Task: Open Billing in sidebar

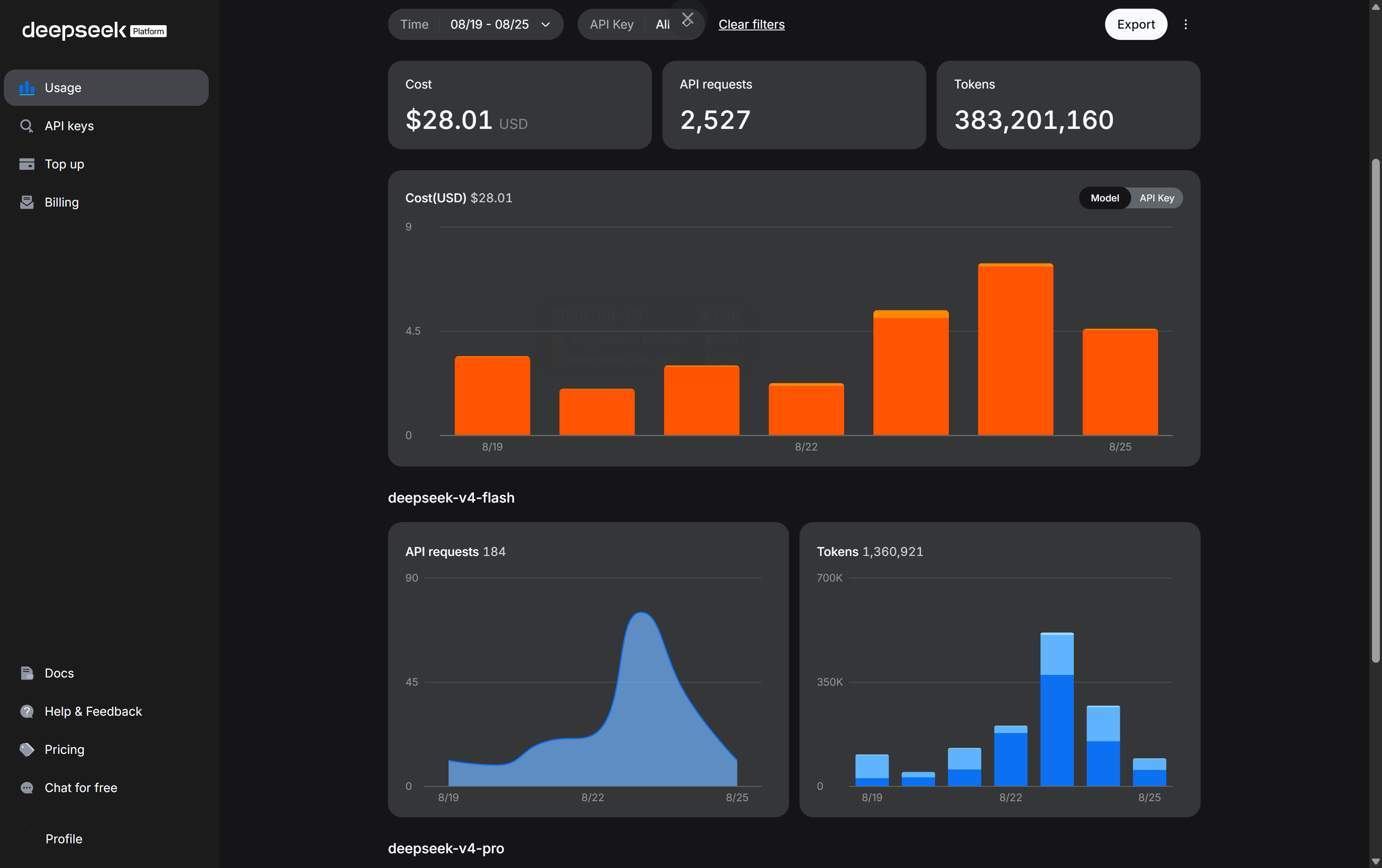Action: tap(106, 202)
